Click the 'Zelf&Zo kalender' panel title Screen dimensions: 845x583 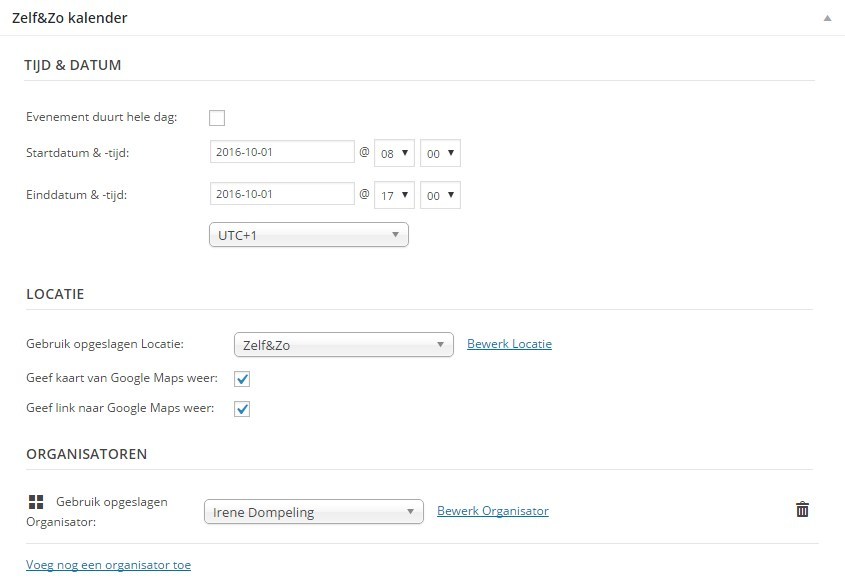coord(70,18)
